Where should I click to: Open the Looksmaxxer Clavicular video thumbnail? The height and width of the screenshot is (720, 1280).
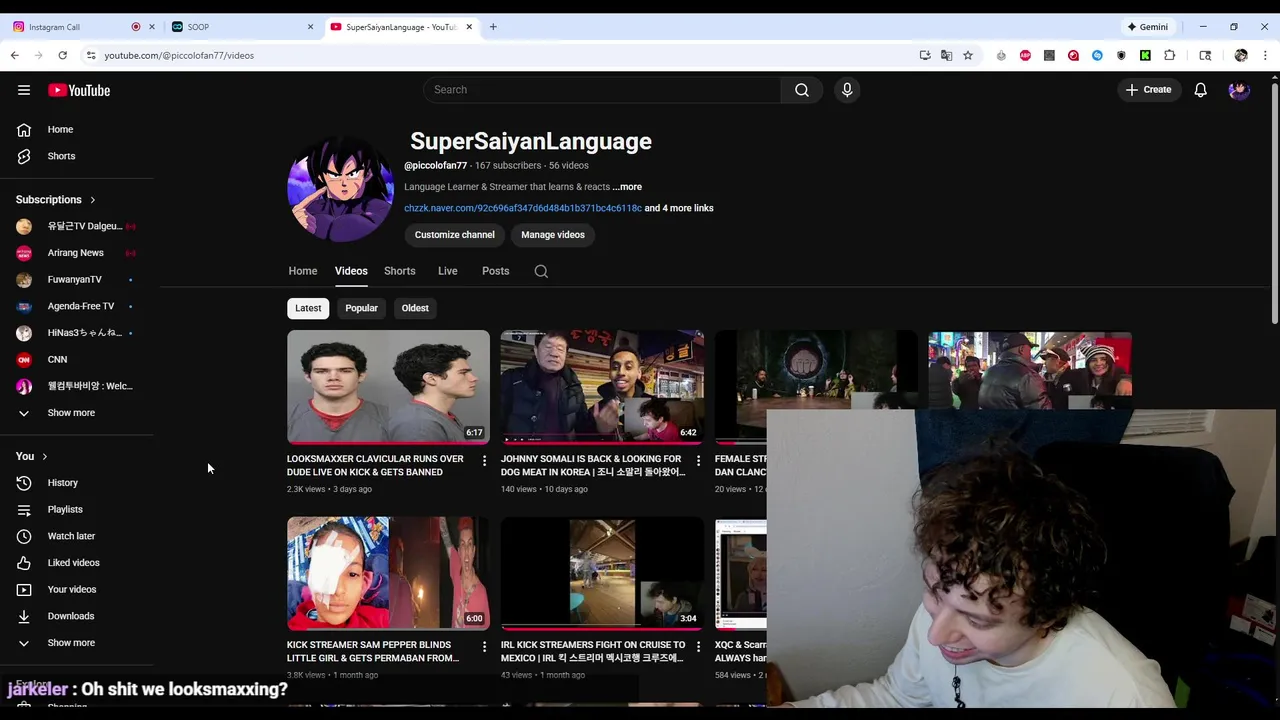click(x=388, y=387)
